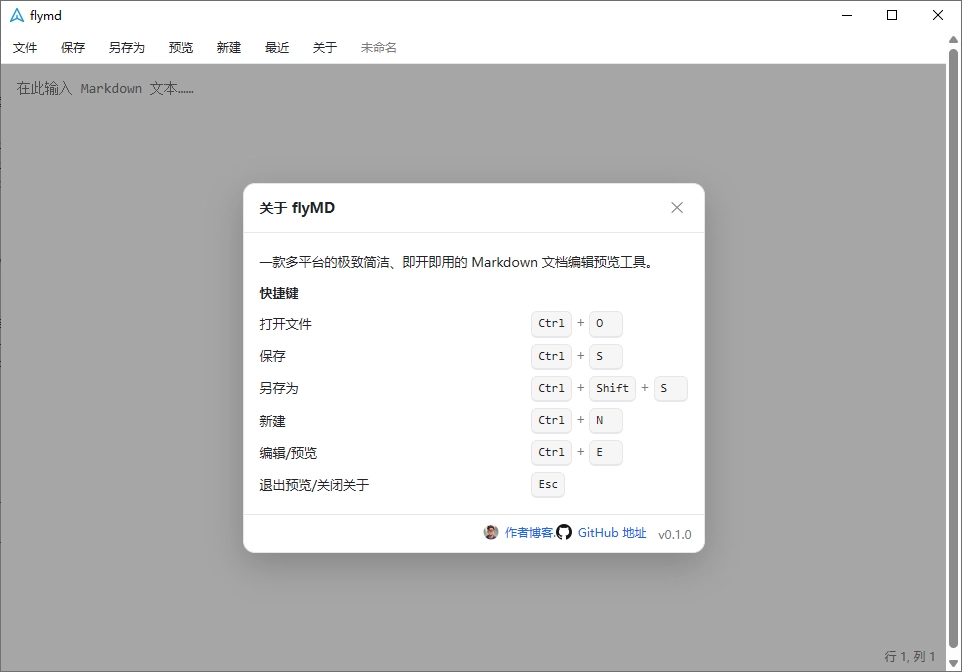
Task: Visit the GitHub 地址 link
Action: coord(612,533)
